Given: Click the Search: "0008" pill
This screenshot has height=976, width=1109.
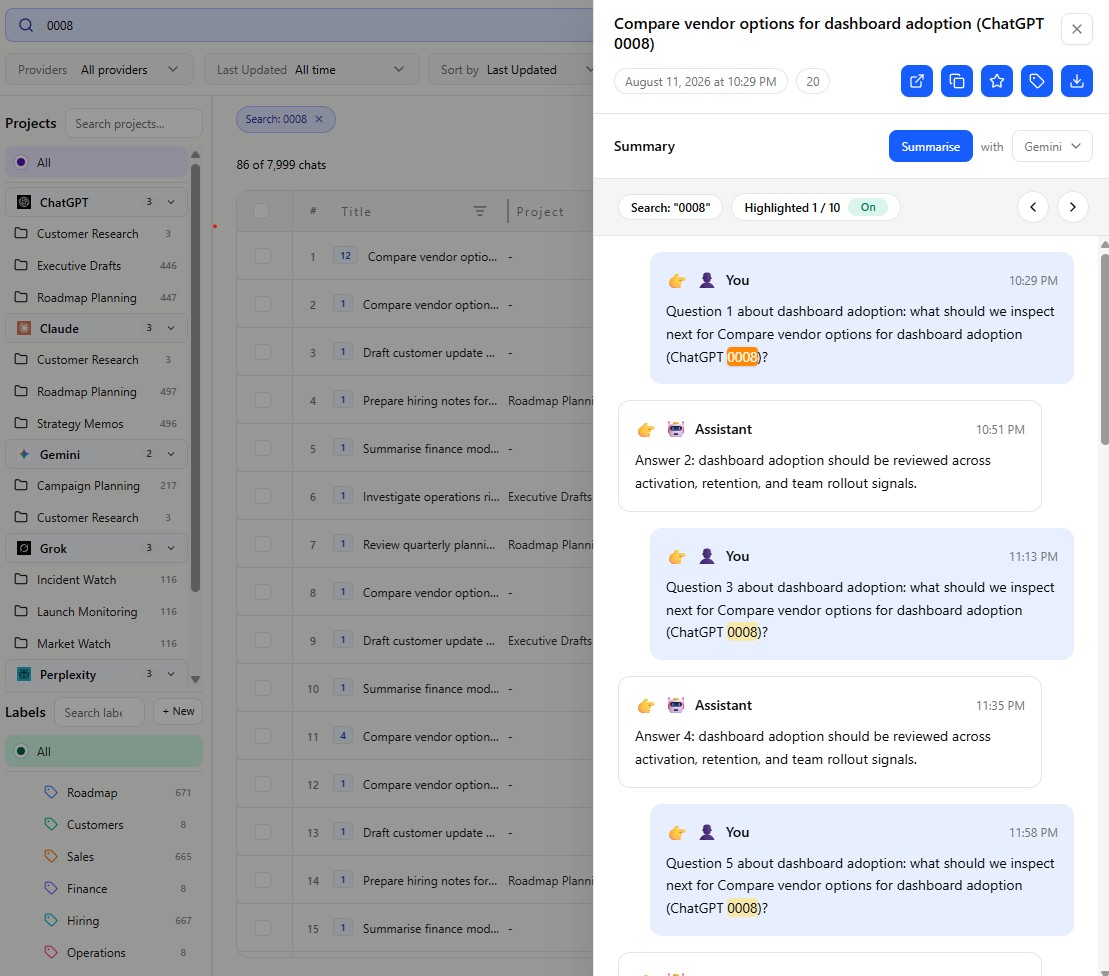Looking at the screenshot, I should [x=670, y=207].
